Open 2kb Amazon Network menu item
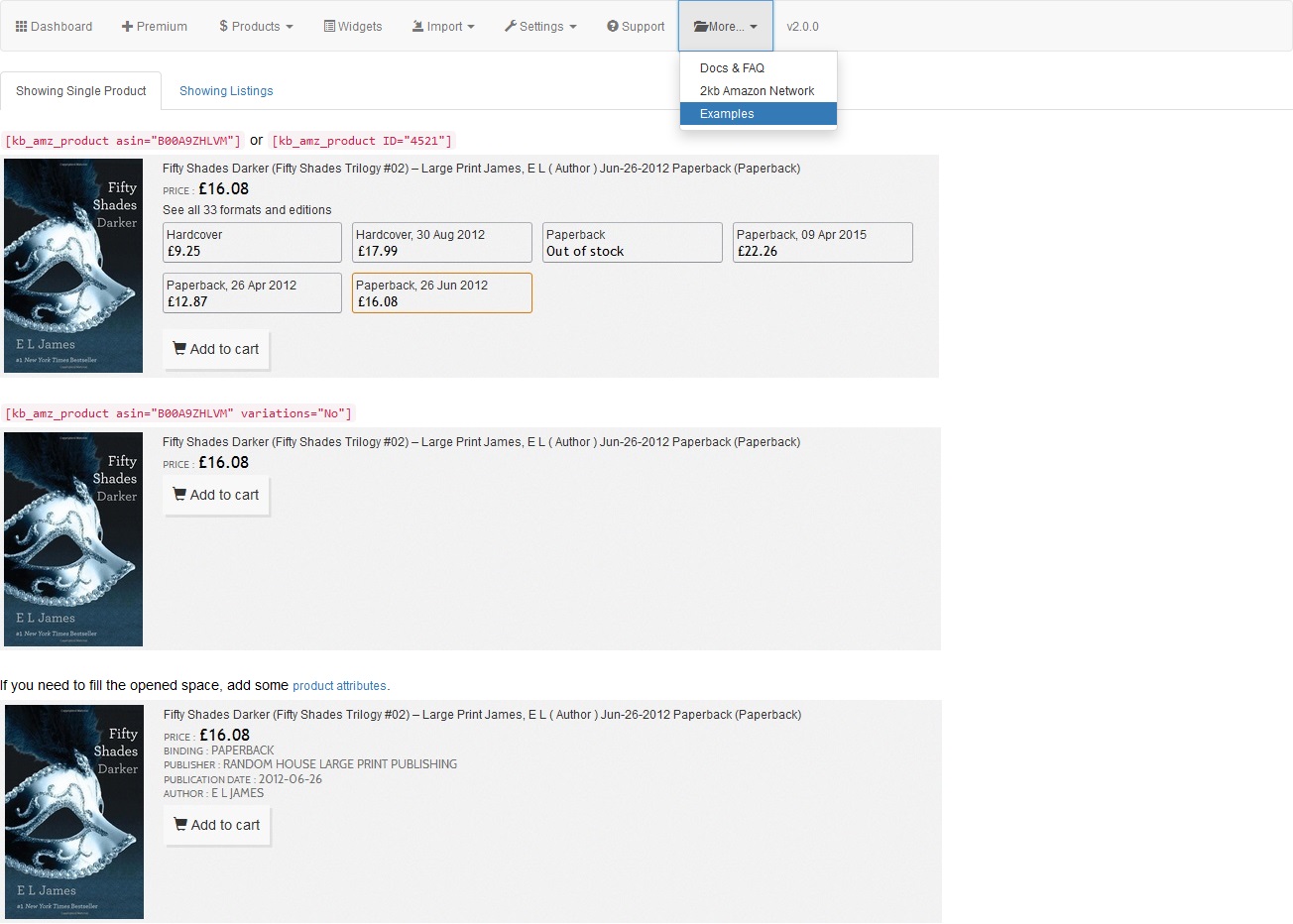Screen dimensions: 1293x924 coord(759,91)
